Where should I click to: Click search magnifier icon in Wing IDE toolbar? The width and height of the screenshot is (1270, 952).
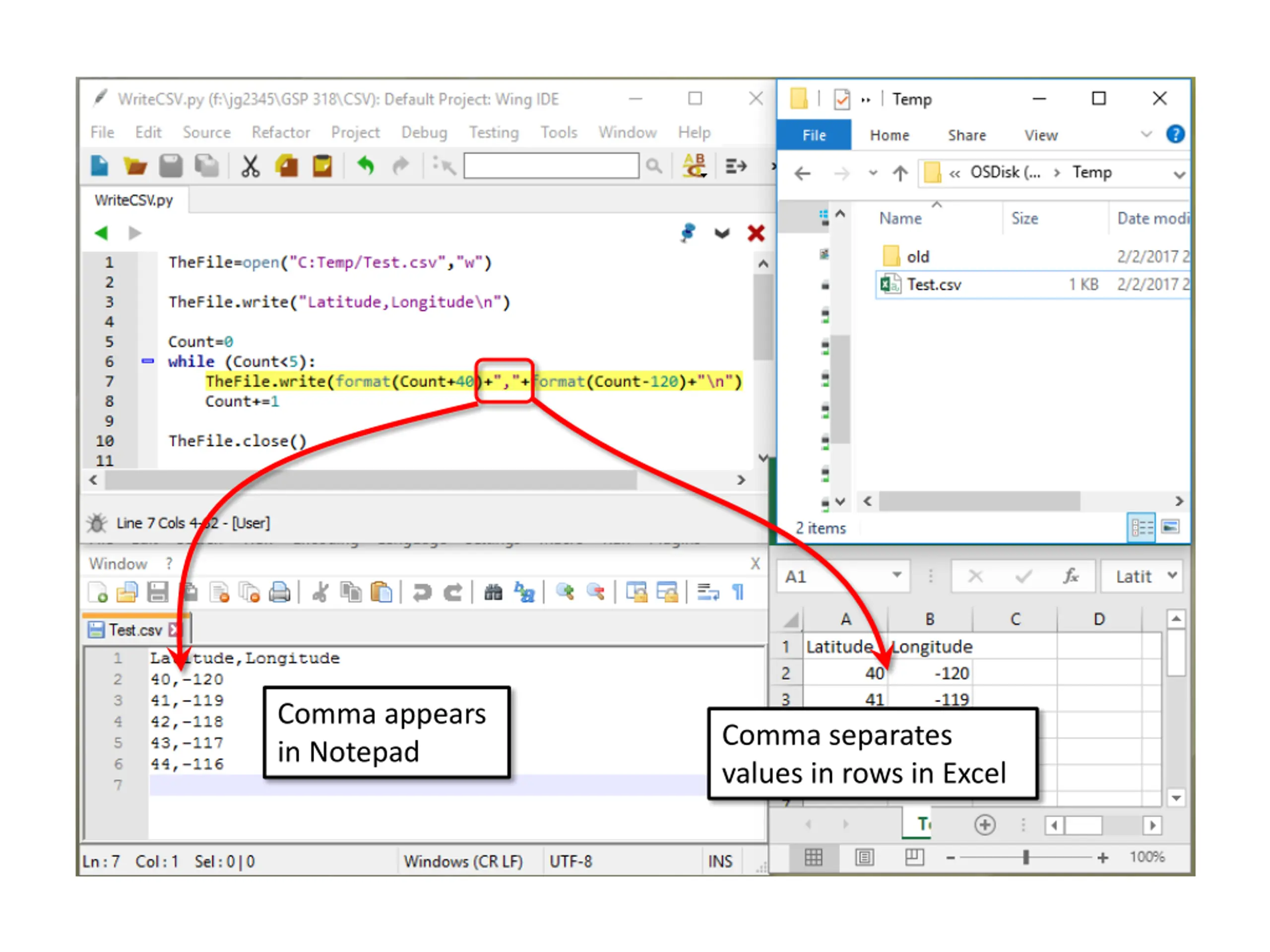click(x=653, y=167)
